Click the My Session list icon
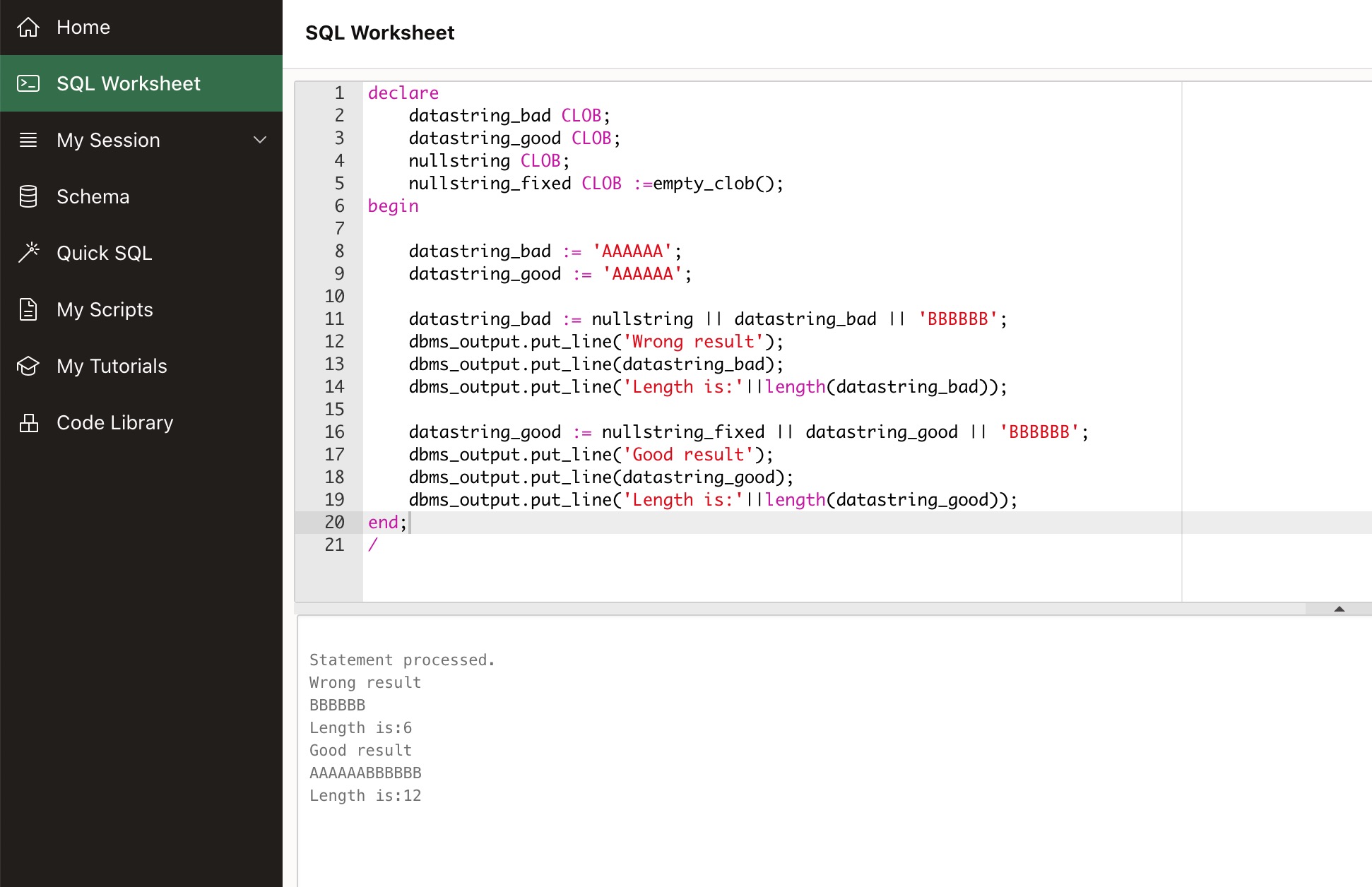 pos(28,140)
